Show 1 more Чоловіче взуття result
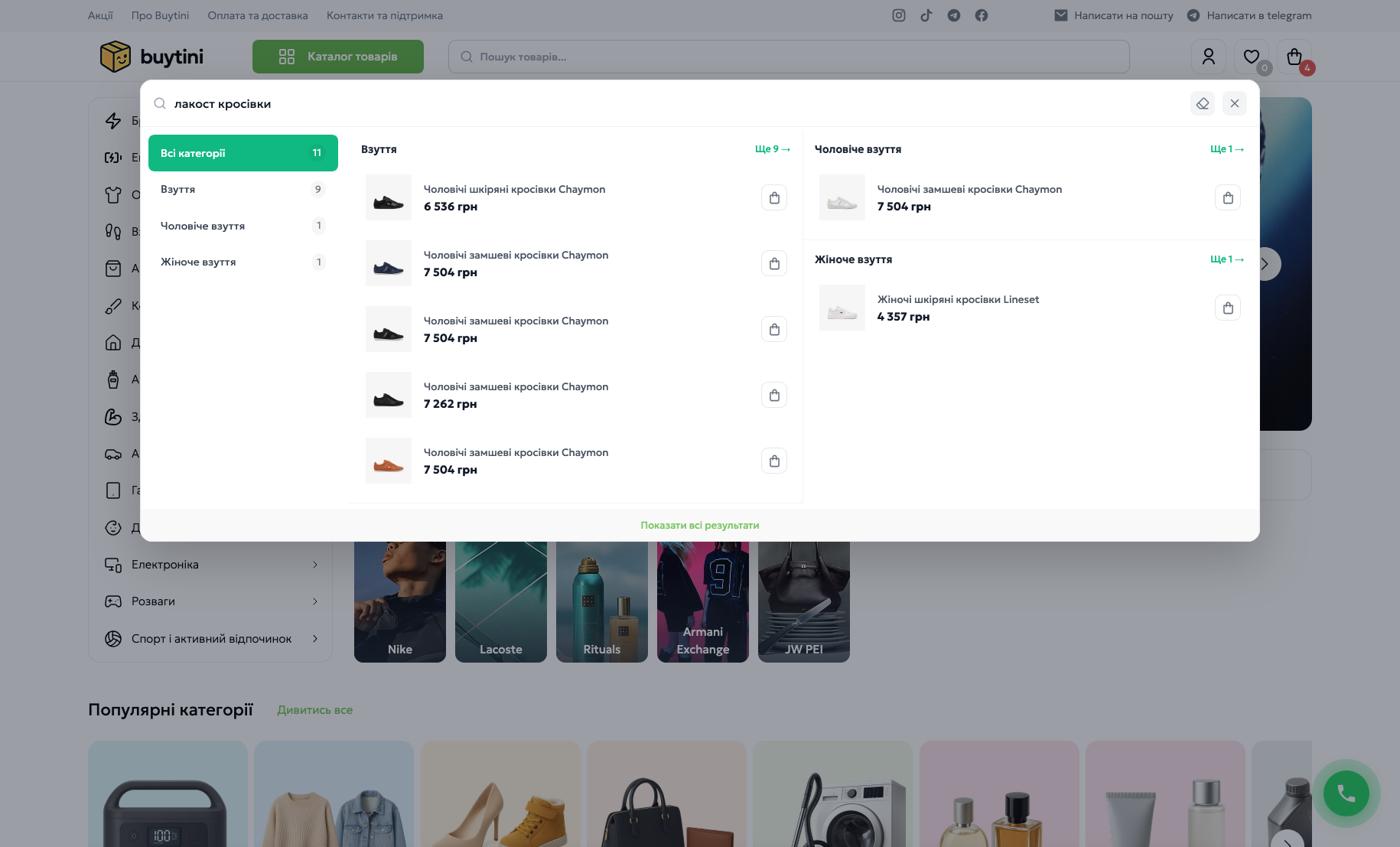 click(1227, 149)
